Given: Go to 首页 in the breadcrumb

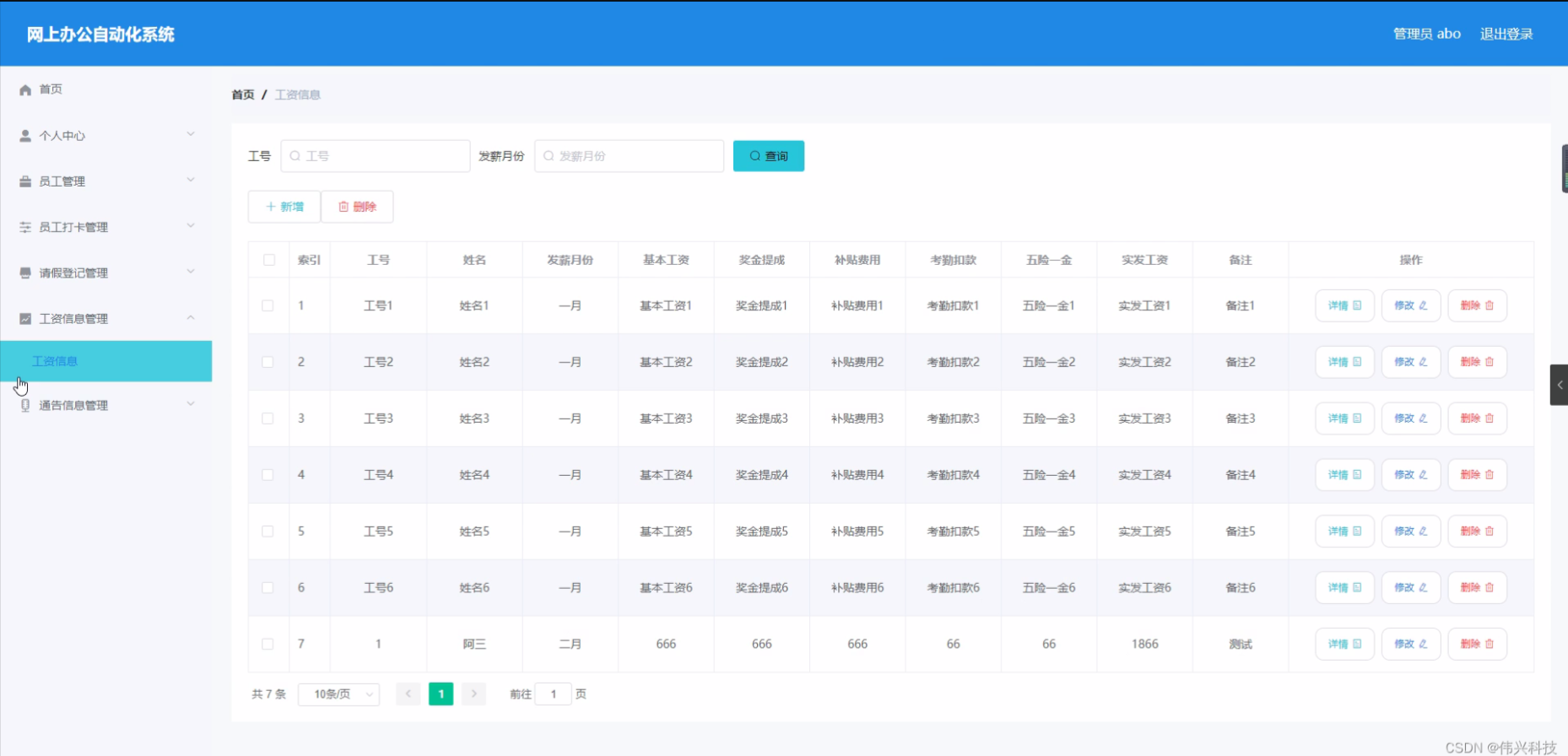Looking at the screenshot, I should tap(243, 94).
